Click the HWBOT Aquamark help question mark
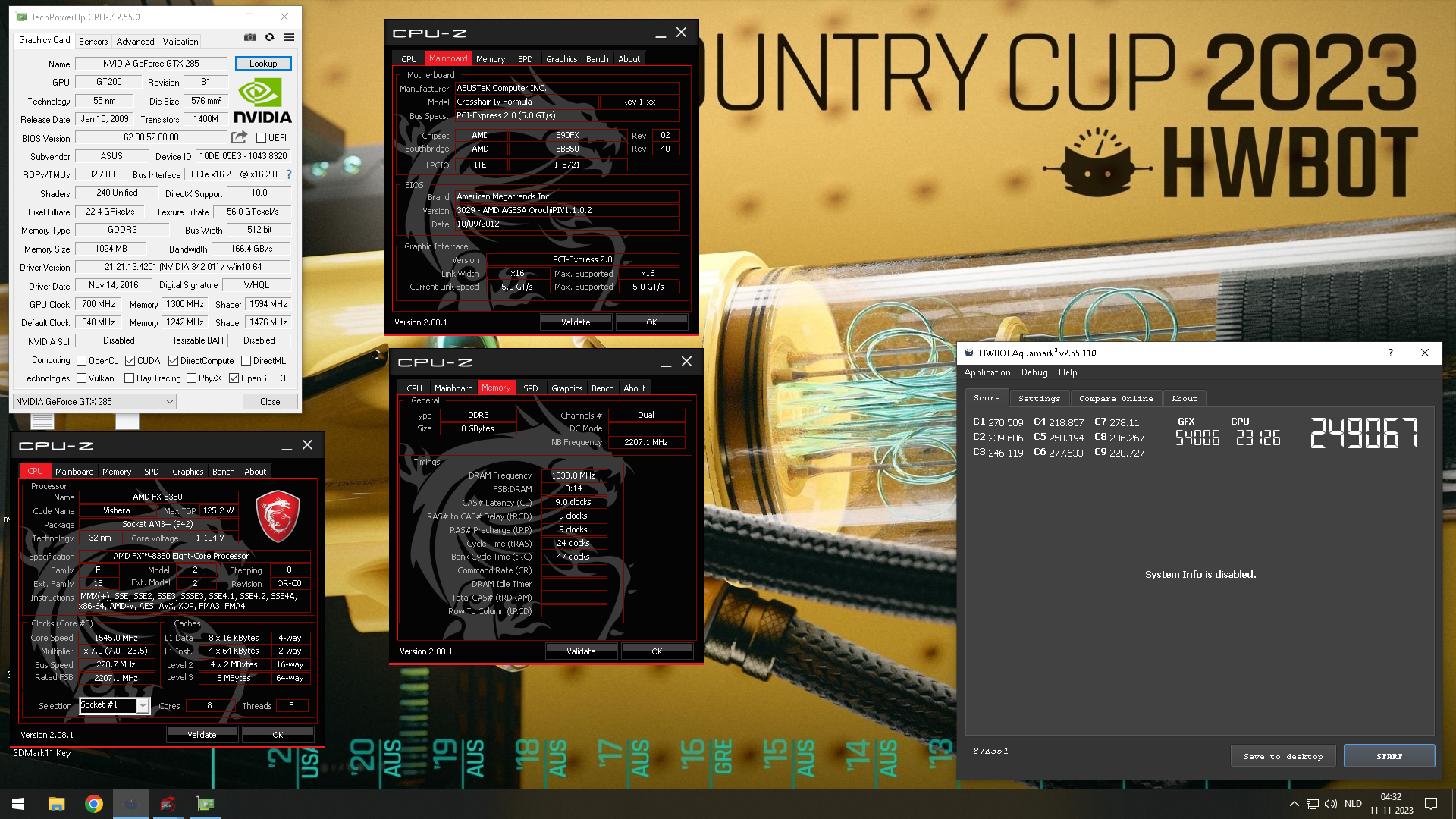Screen dimensions: 1456x819 click(x=1390, y=353)
